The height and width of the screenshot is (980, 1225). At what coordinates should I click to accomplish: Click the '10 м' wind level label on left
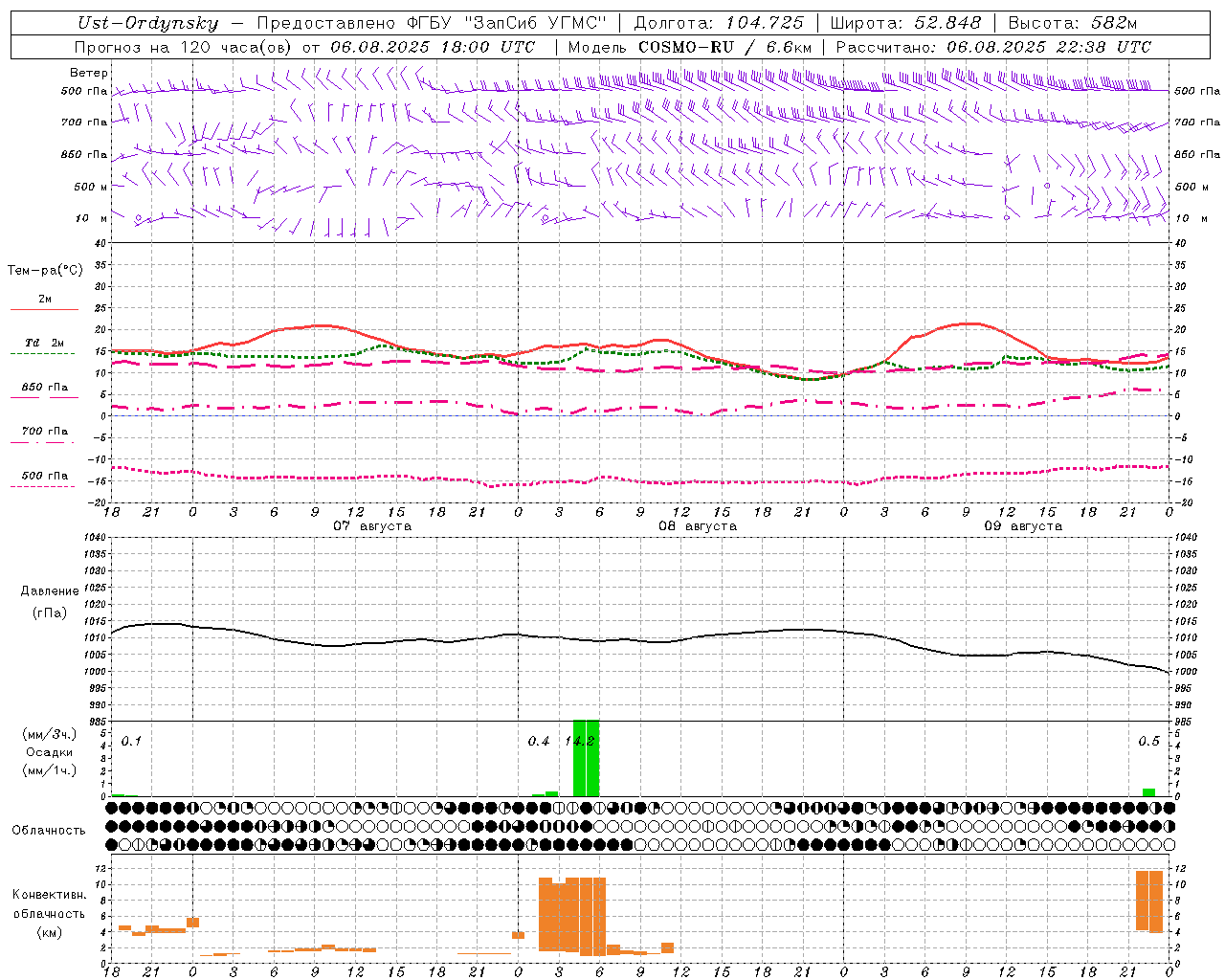pyautogui.click(x=92, y=218)
